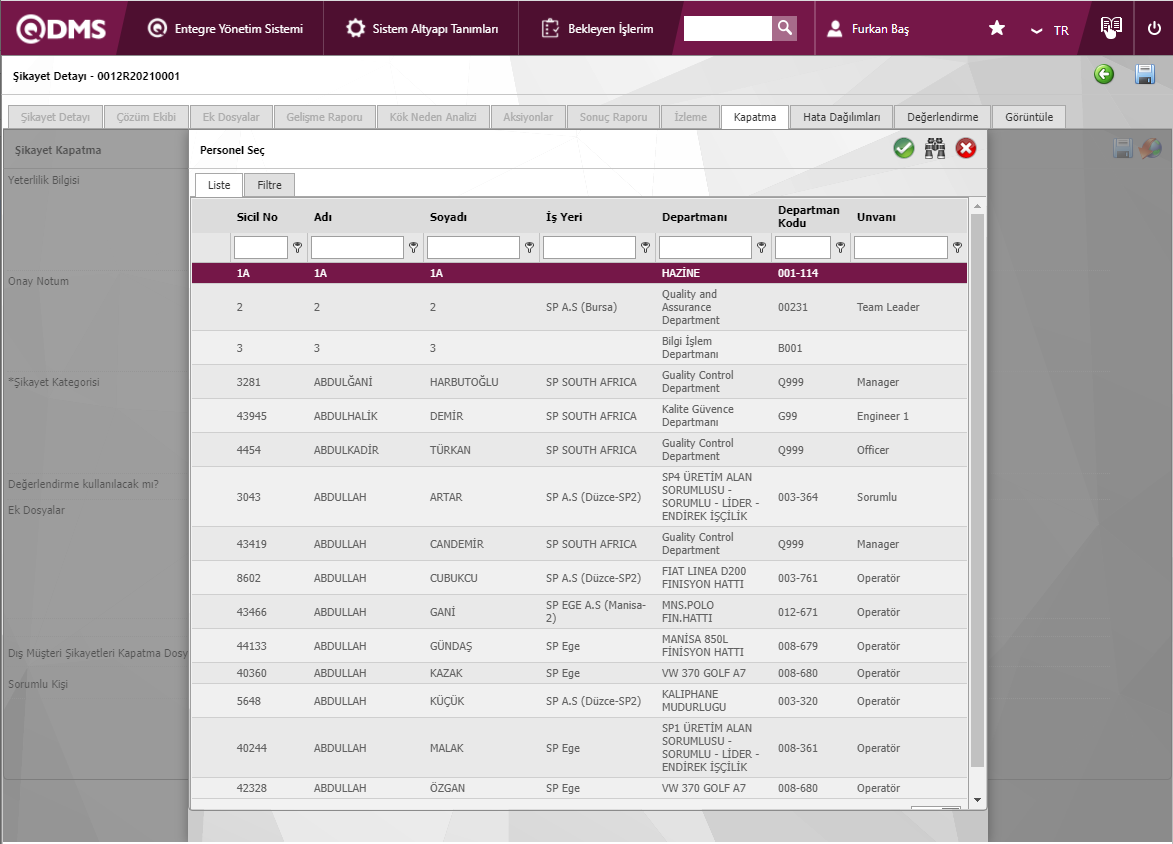Image resolution: width=1173 pixels, height=844 pixels.
Task: Click the binoculars search icon in Personel Seç
Action: click(x=935, y=149)
